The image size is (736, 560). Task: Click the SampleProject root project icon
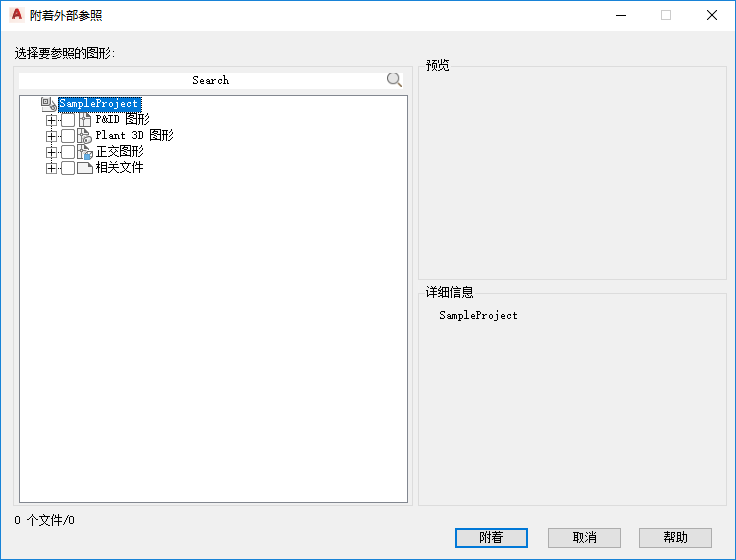[x=48, y=104]
